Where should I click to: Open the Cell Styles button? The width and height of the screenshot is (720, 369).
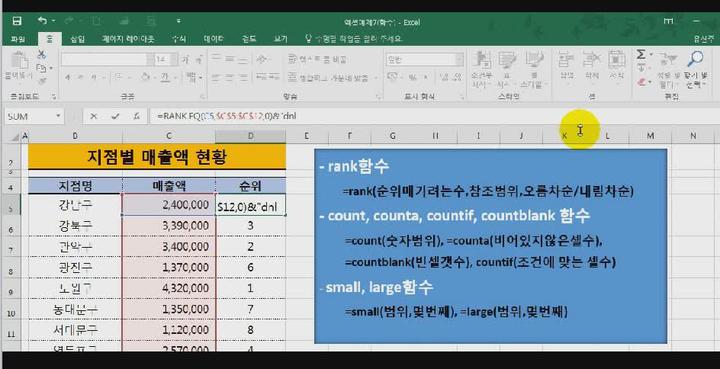(533, 69)
